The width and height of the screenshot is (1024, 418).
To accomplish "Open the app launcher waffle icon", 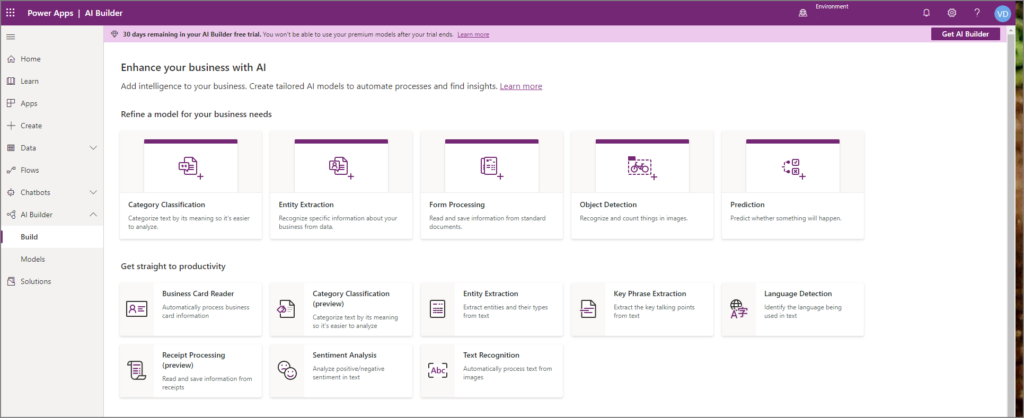I will (11, 12).
